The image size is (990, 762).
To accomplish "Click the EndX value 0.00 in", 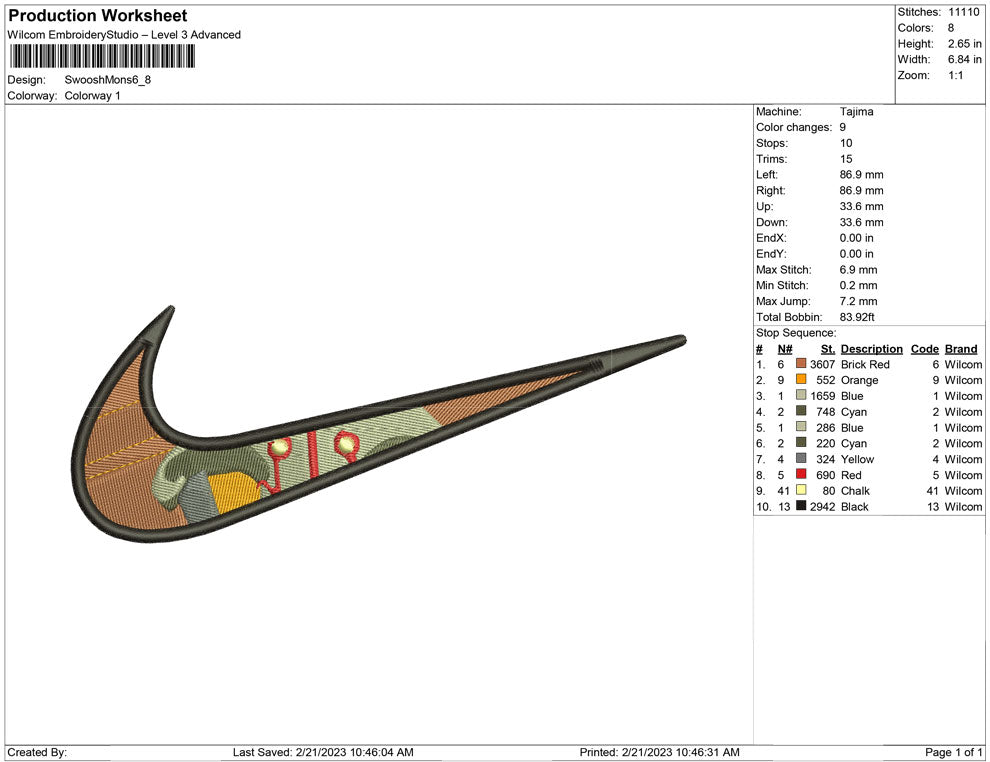I will tap(857, 237).
